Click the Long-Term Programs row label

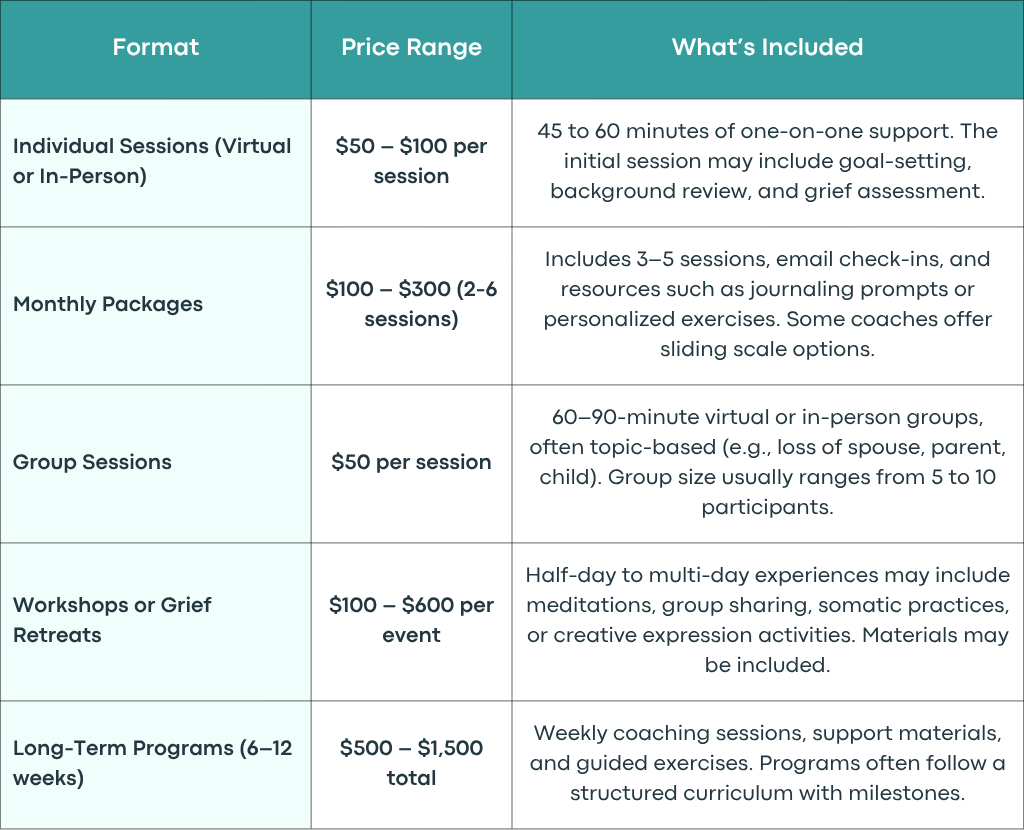point(152,763)
